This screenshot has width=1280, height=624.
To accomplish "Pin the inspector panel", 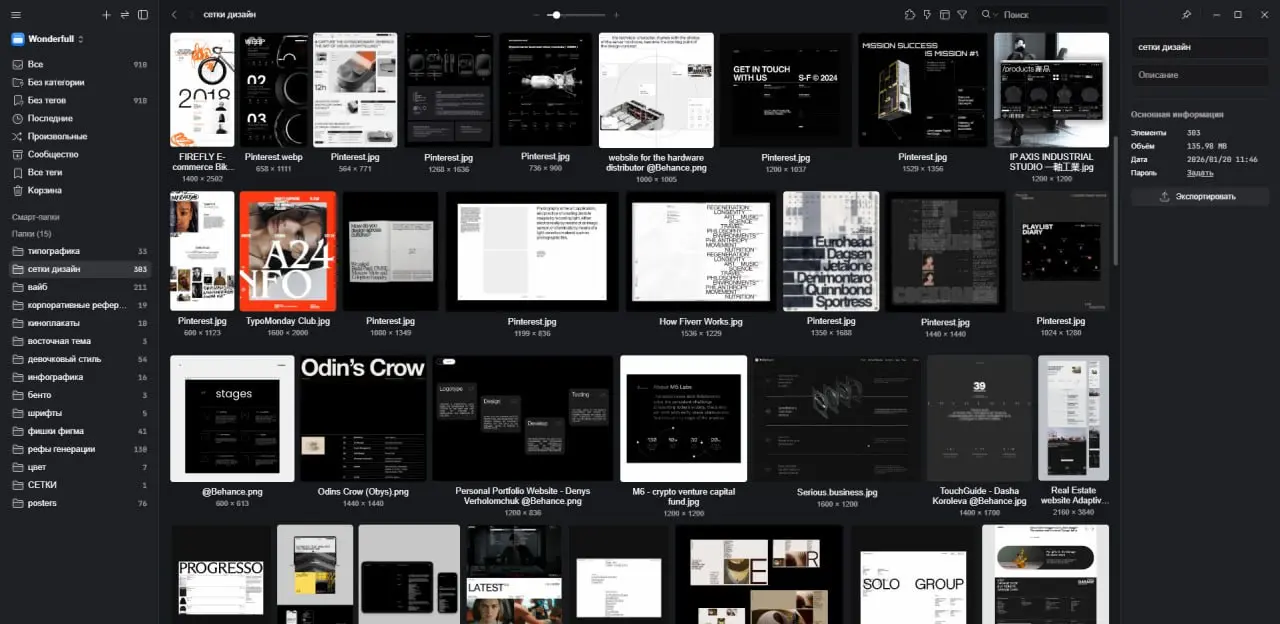I will [1186, 15].
